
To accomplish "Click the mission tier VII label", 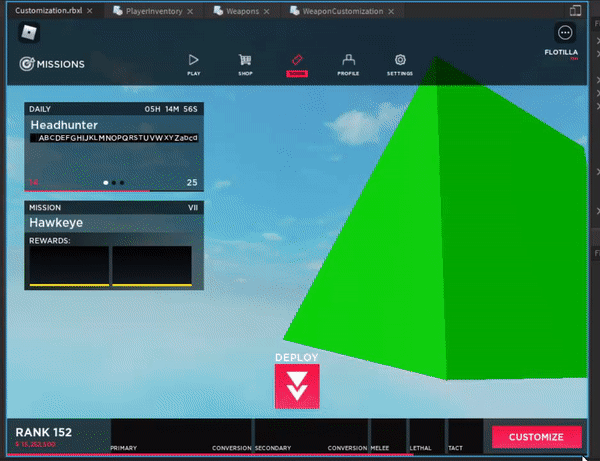I will pos(193,208).
